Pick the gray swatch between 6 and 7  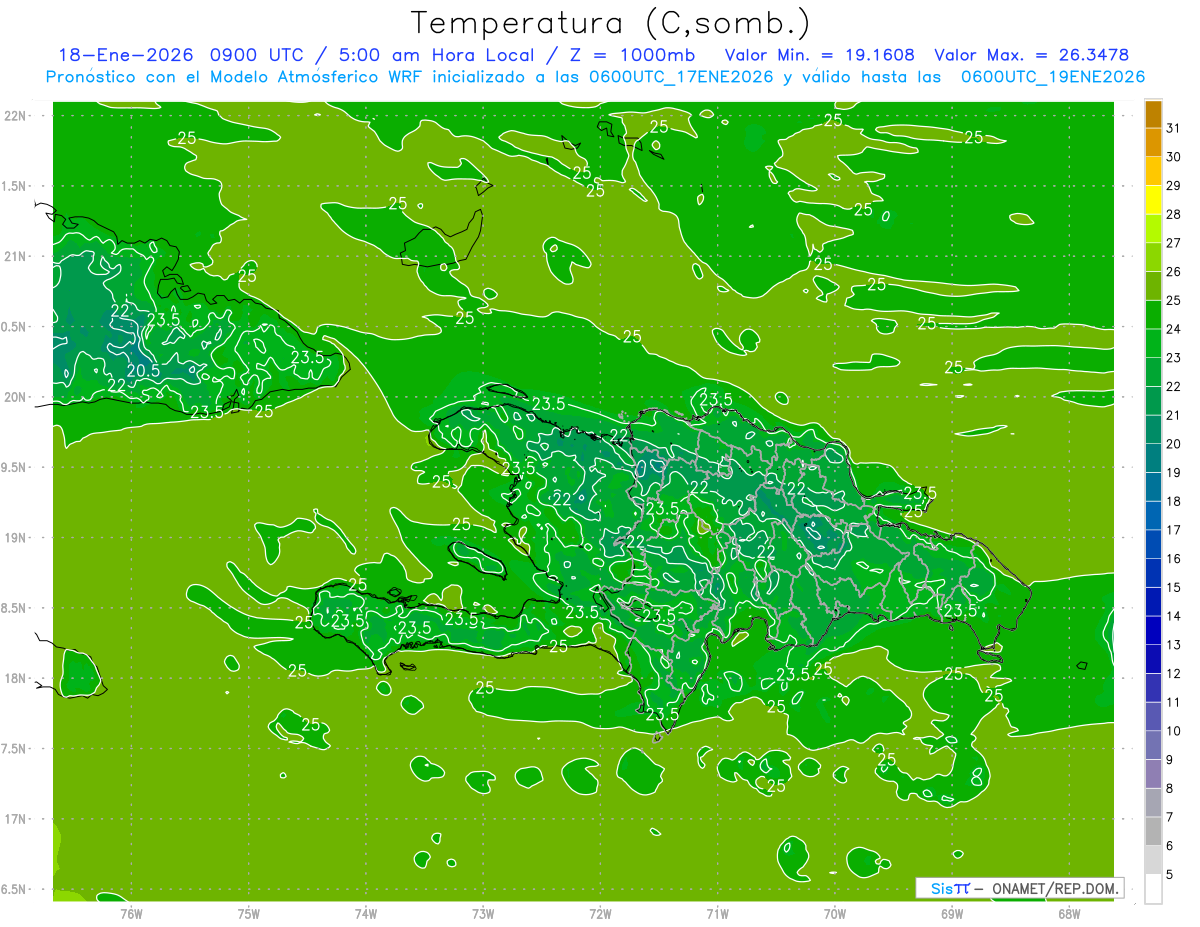pyautogui.click(x=1153, y=832)
